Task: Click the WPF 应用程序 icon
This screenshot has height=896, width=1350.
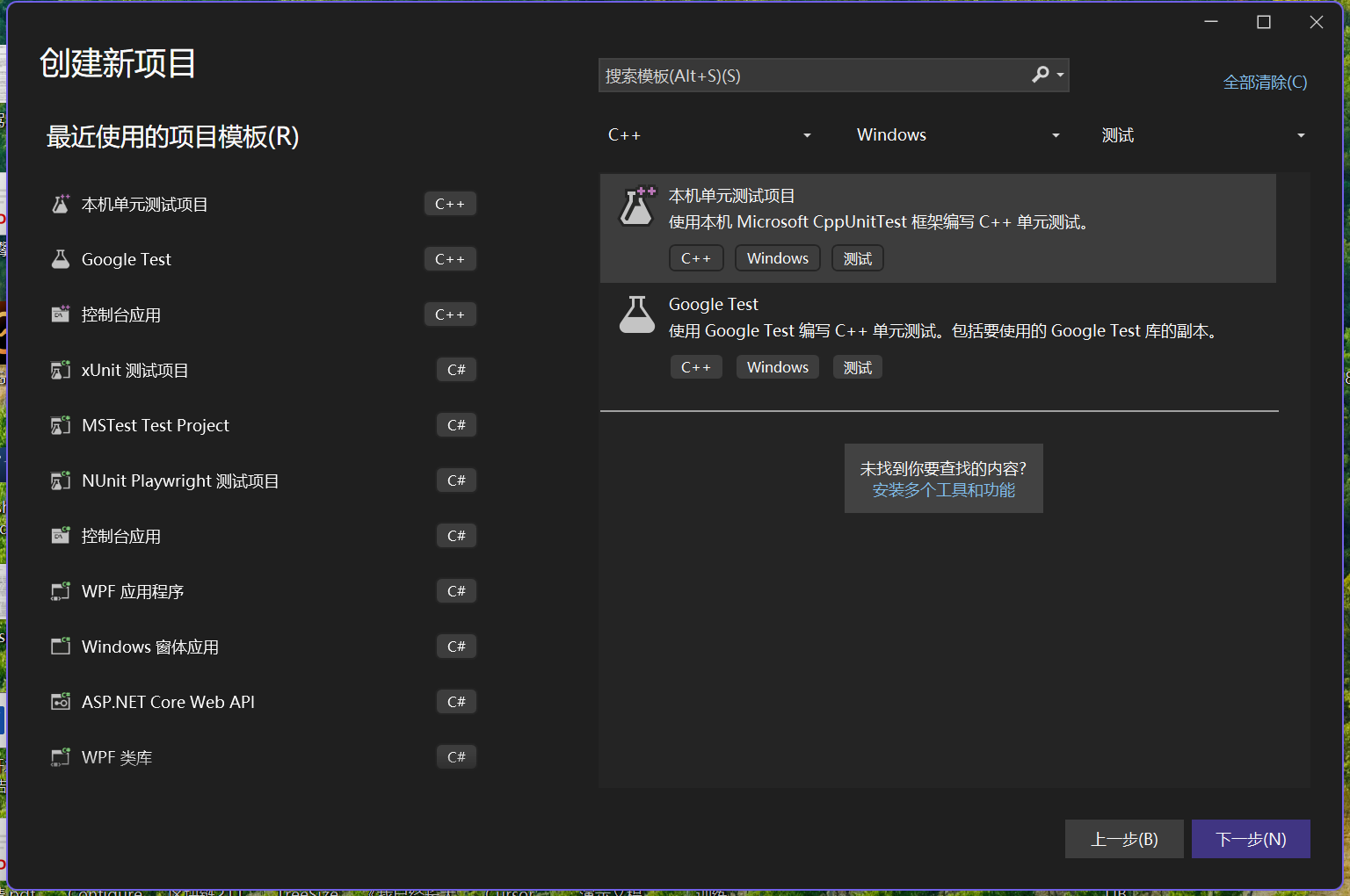Action: tap(61, 591)
